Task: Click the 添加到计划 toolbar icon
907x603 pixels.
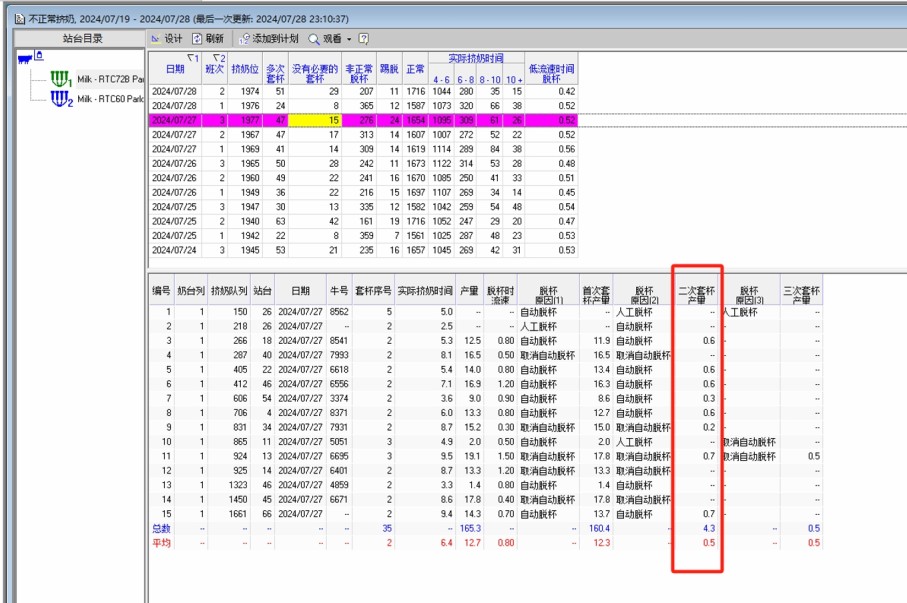Action: pyautogui.click(x=245, y=38)
